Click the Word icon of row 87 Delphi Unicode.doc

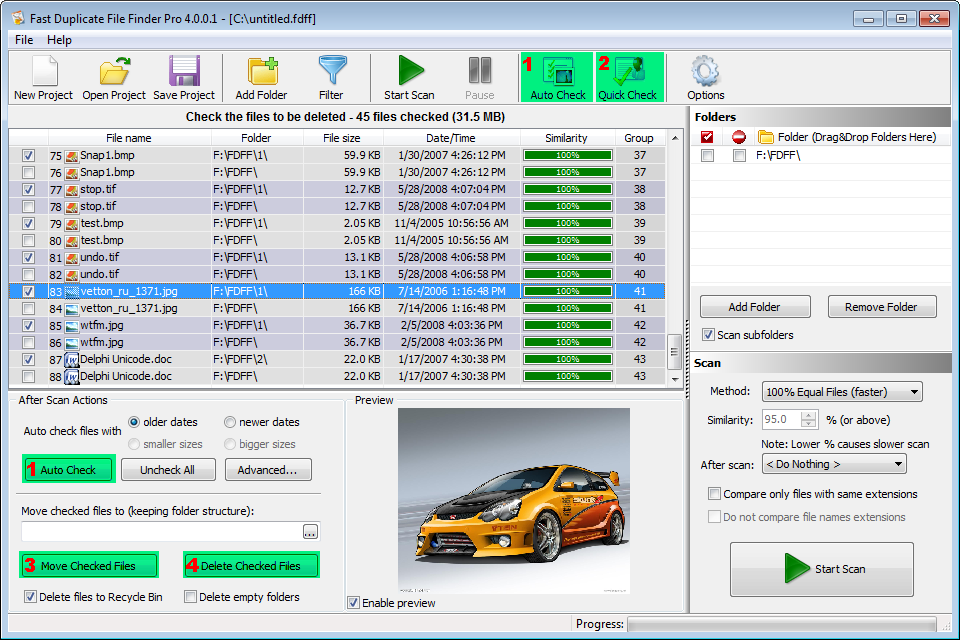tap(72, 360)
